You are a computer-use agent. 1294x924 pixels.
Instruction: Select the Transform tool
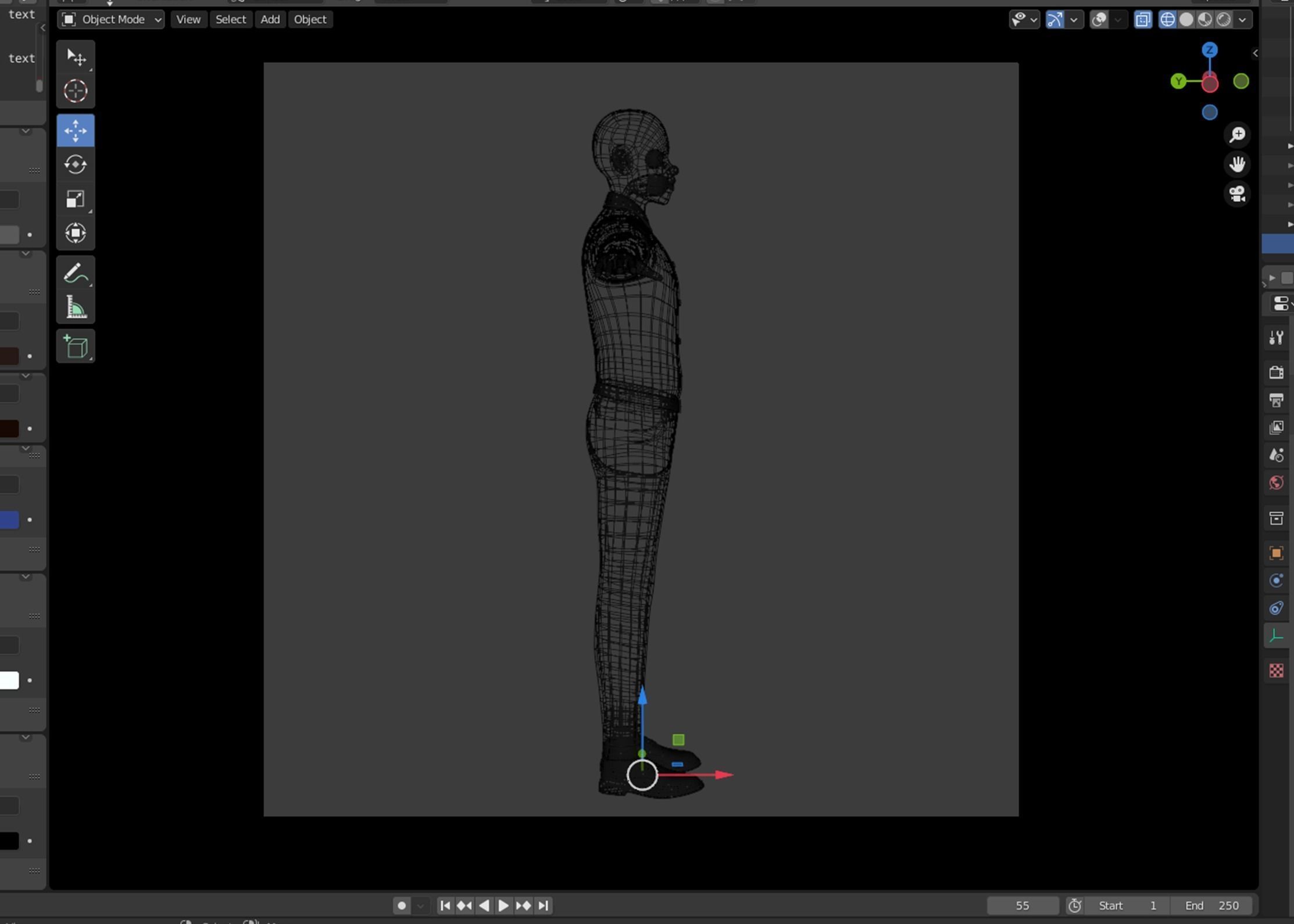(x=76, y=234)
